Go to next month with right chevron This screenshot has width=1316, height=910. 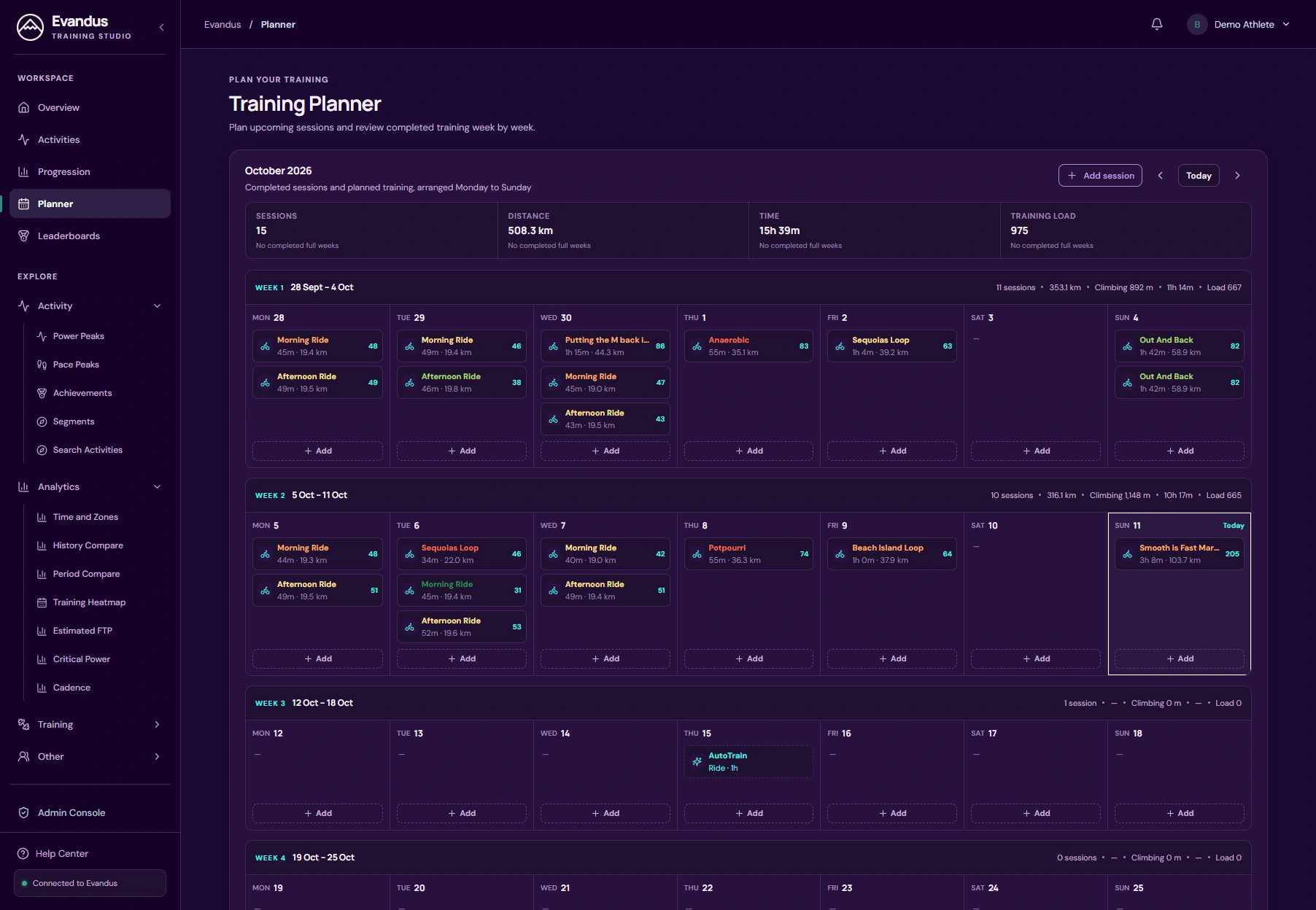(x=1237, y=175)
